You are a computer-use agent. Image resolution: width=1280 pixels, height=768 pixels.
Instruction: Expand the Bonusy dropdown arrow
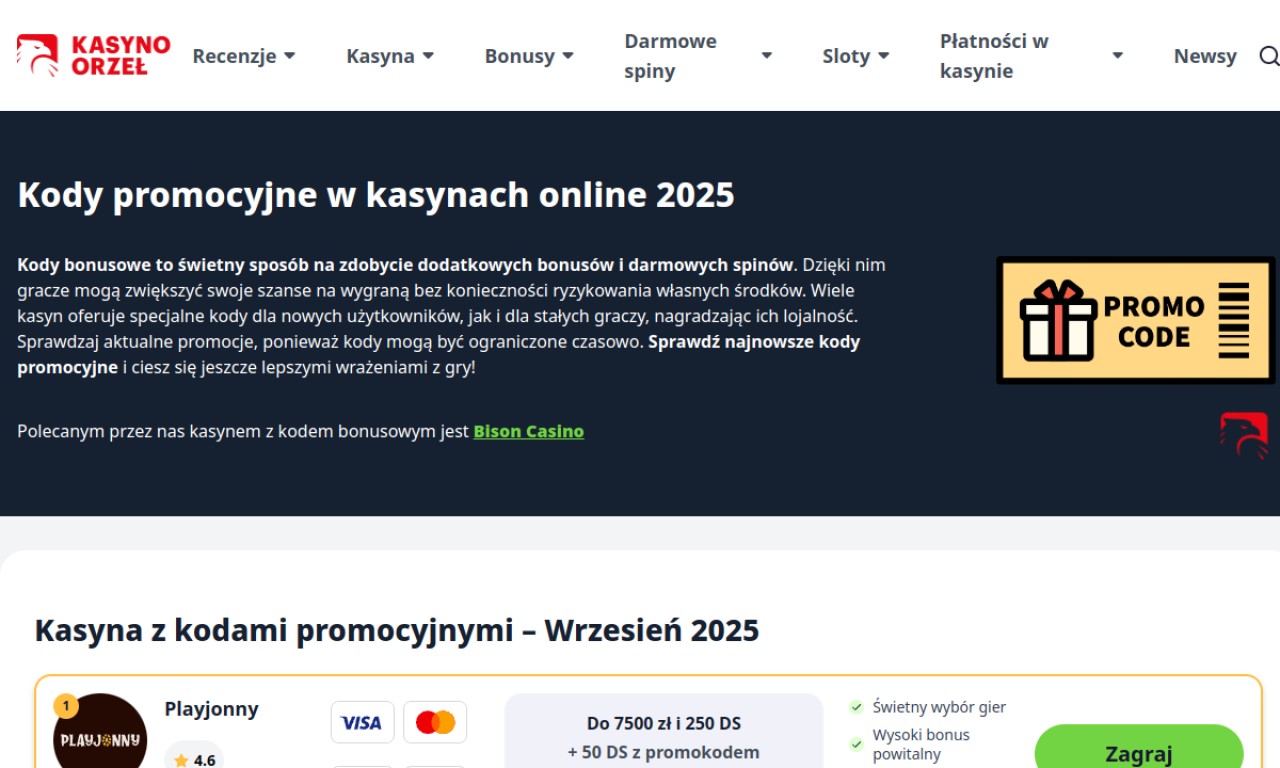click(x=568, y=56)
